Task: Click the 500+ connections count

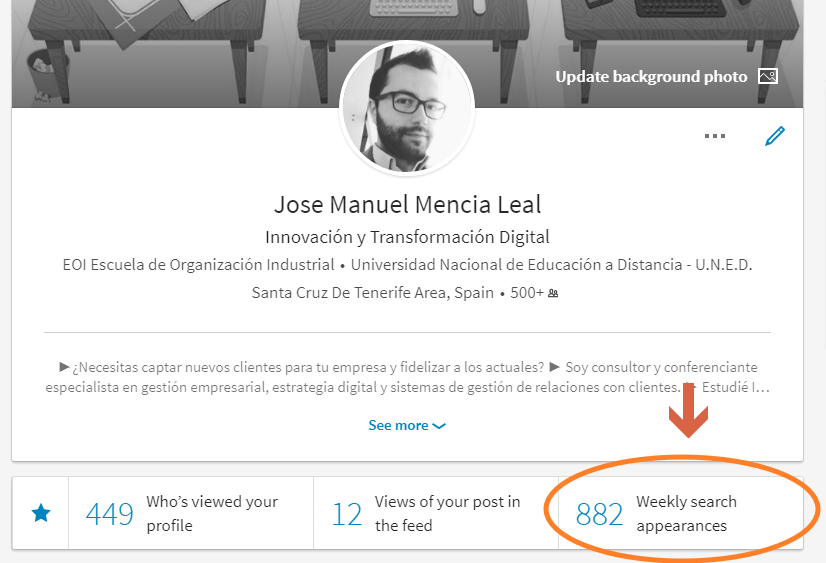Action: click(525, 293)
